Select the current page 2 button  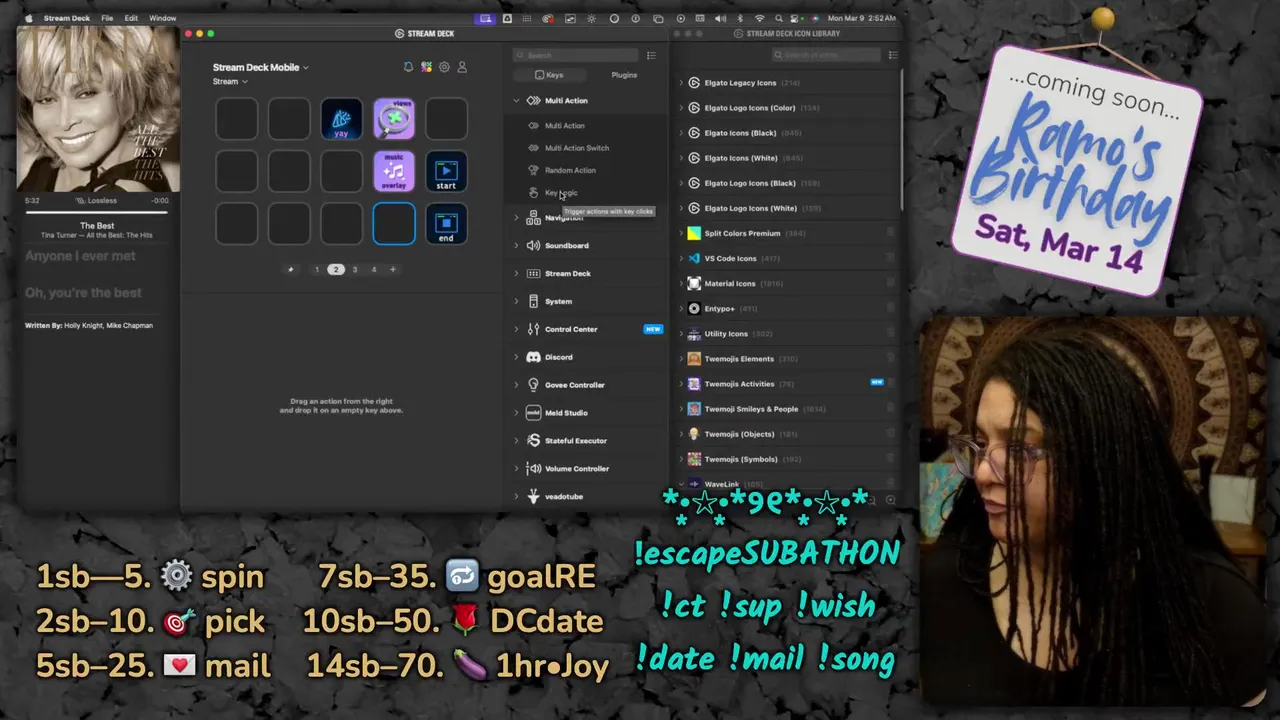coord(336,269)
